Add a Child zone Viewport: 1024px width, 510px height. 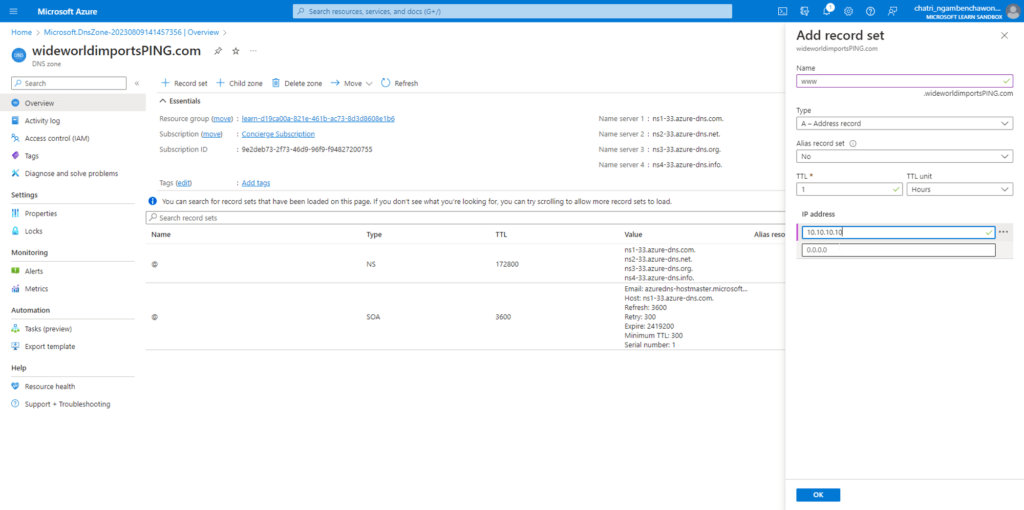pos(240,84)
